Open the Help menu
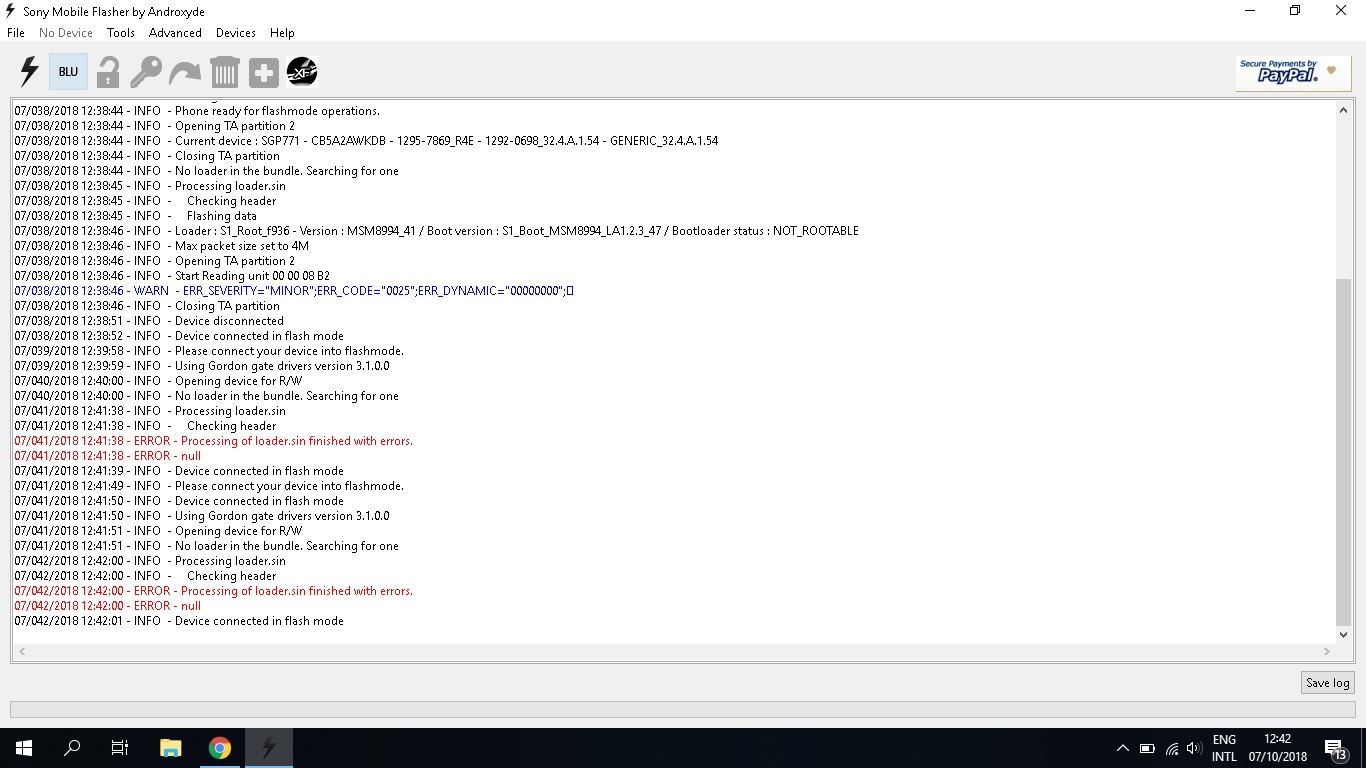Viewport: 1366px width, 768px height. coord(282,33)
